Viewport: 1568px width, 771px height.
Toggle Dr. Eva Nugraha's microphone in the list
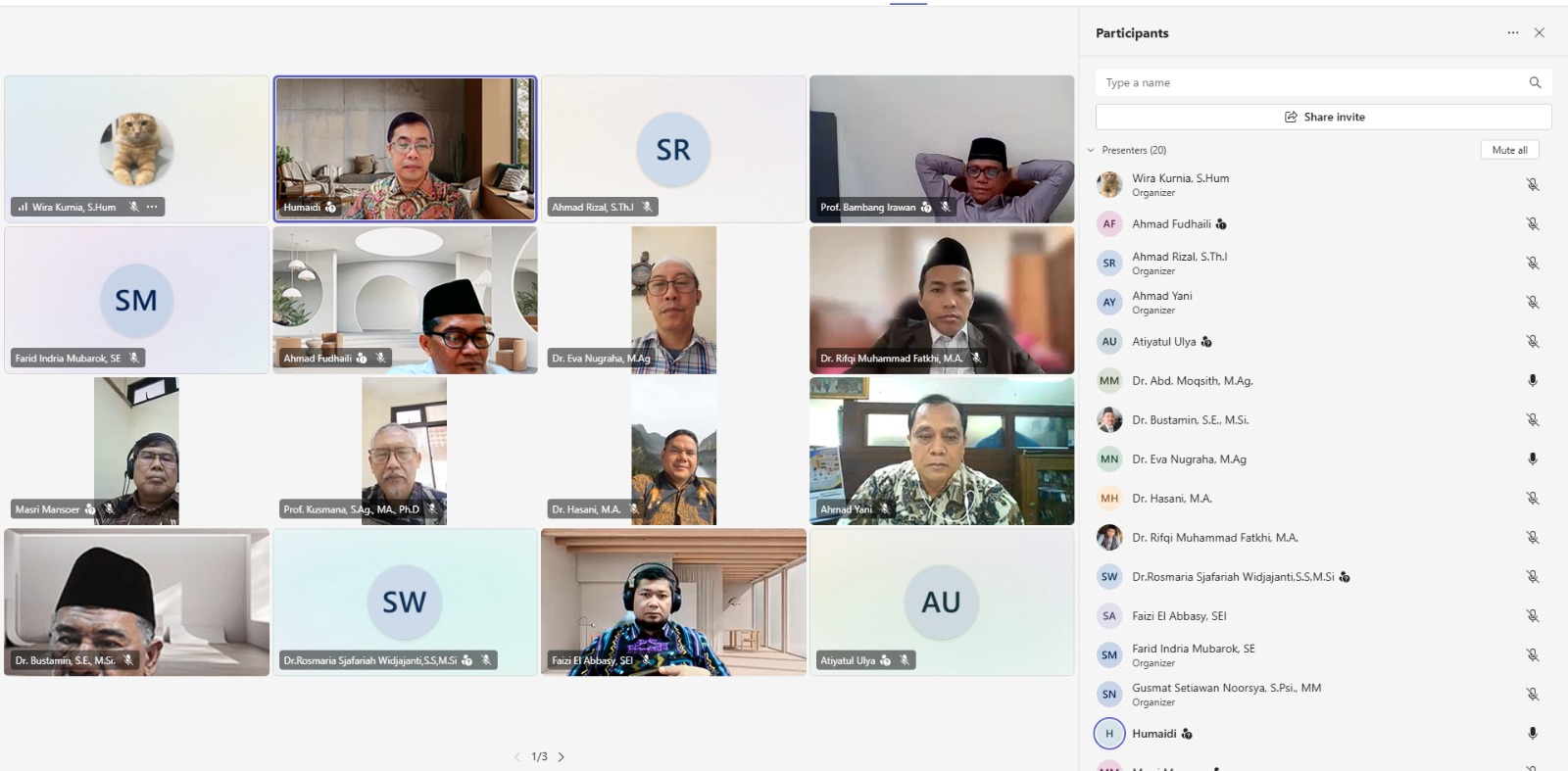tap(1533, 458)
